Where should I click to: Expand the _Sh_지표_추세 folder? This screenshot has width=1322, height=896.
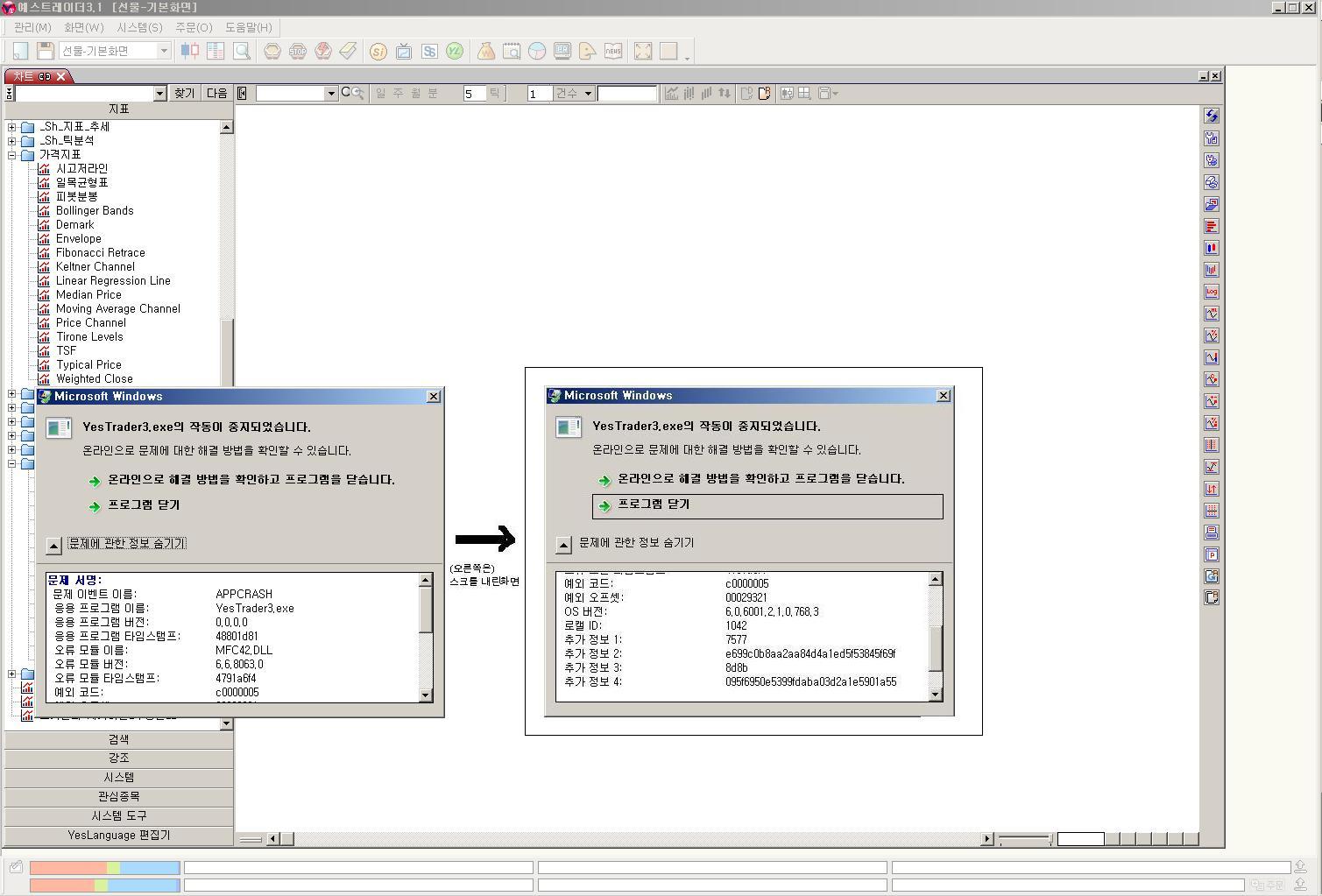tap(12, 127)
